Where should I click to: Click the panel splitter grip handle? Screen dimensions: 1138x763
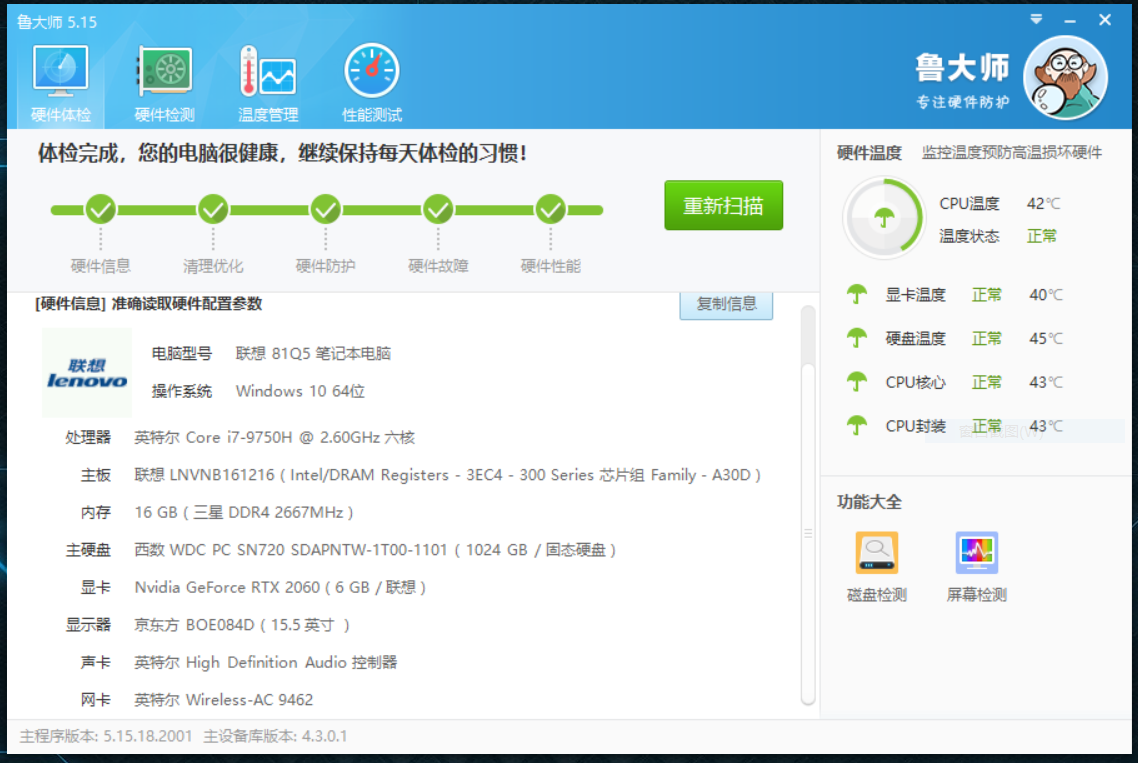point(808,534)
